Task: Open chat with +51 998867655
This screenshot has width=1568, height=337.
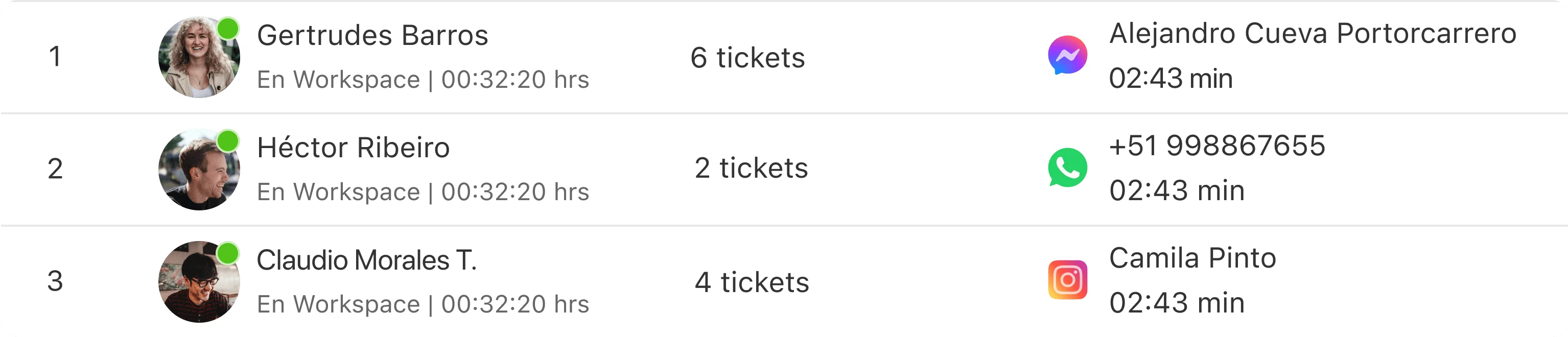Action: point(1217,146)
